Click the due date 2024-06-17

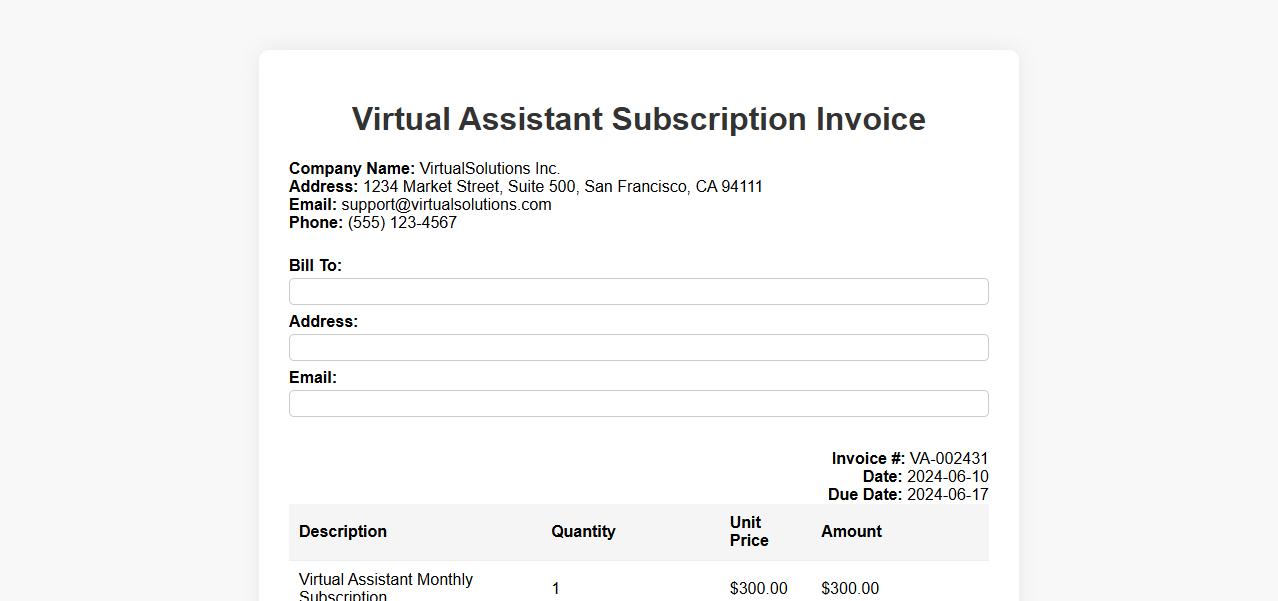[947, 494]
